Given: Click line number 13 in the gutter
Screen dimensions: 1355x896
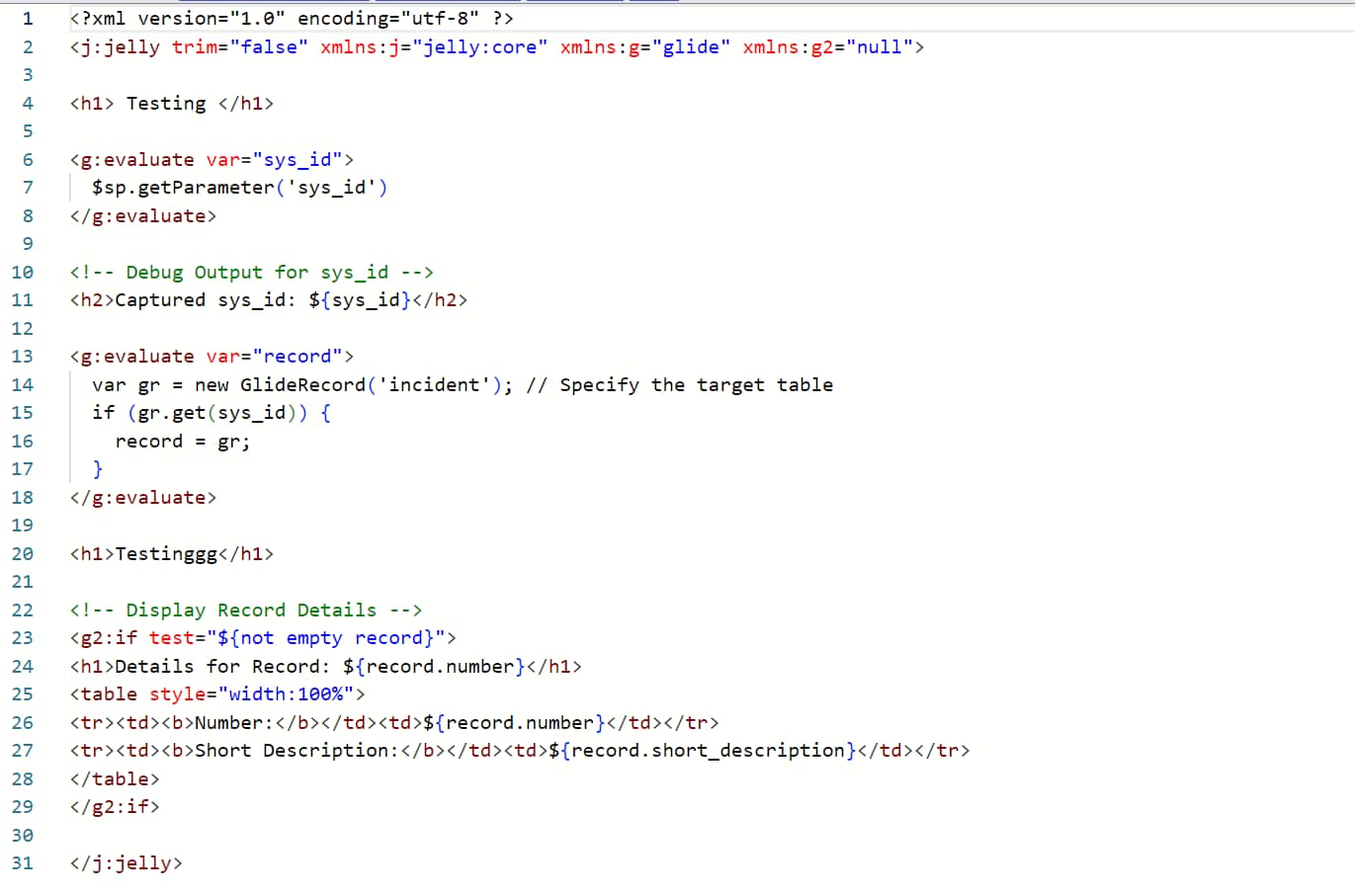Looking at the screenshot, I should point(23,356).
